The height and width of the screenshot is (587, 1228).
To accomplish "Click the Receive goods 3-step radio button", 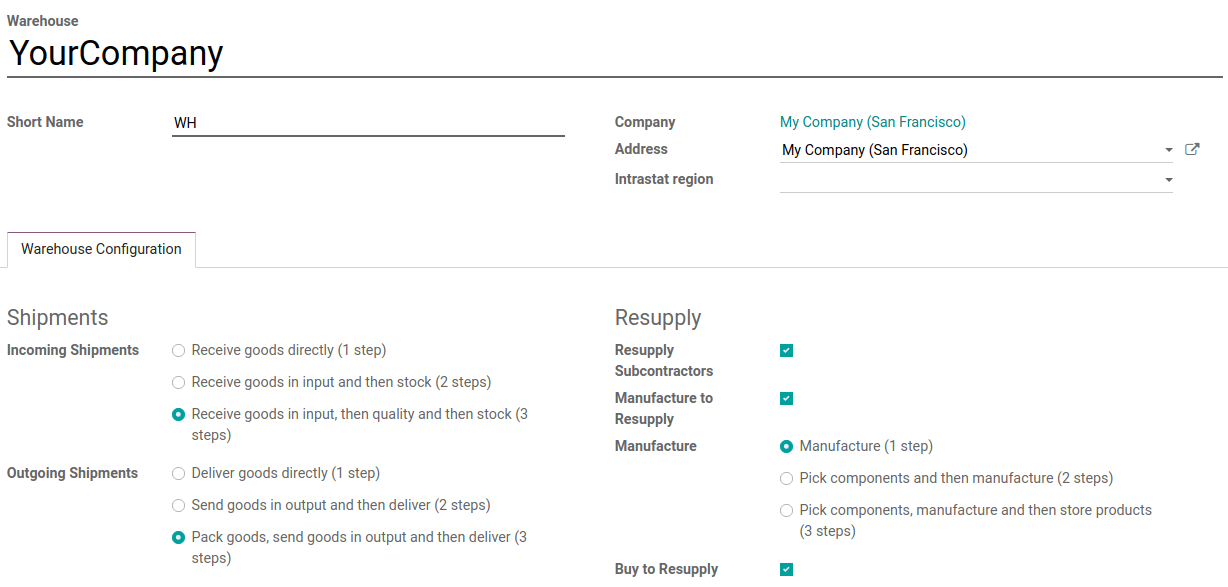I will [x=178, y=414].
